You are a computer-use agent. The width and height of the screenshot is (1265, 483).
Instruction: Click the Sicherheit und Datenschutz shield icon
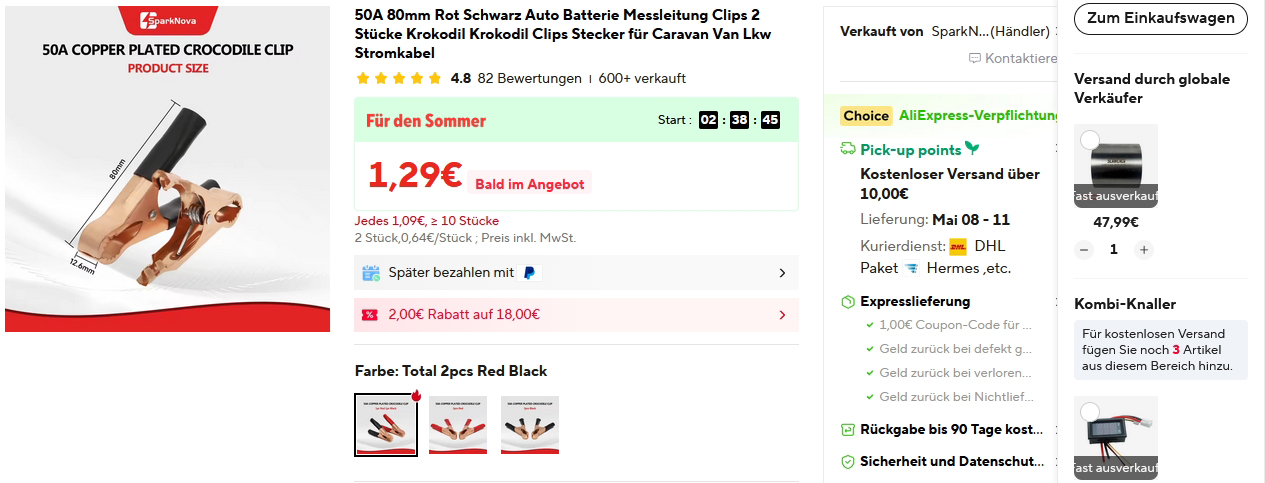click(848, 462)
